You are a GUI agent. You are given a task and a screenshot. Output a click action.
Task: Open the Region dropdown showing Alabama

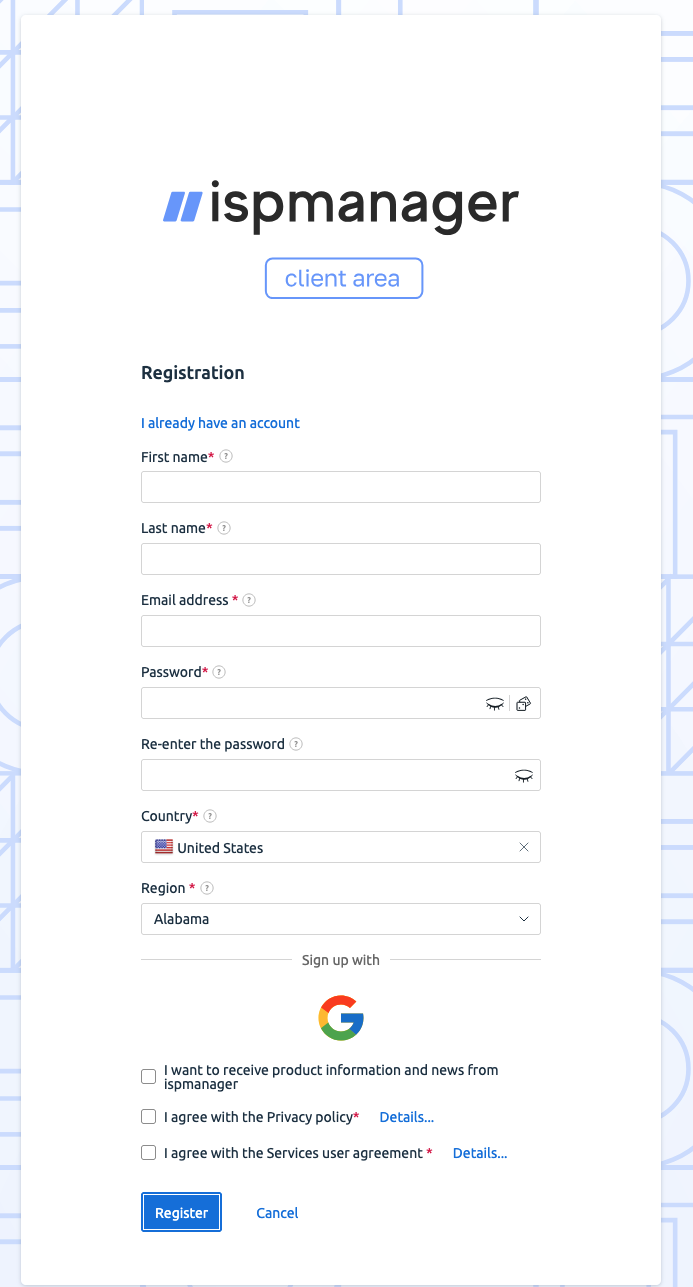click(x=340, y=919)
